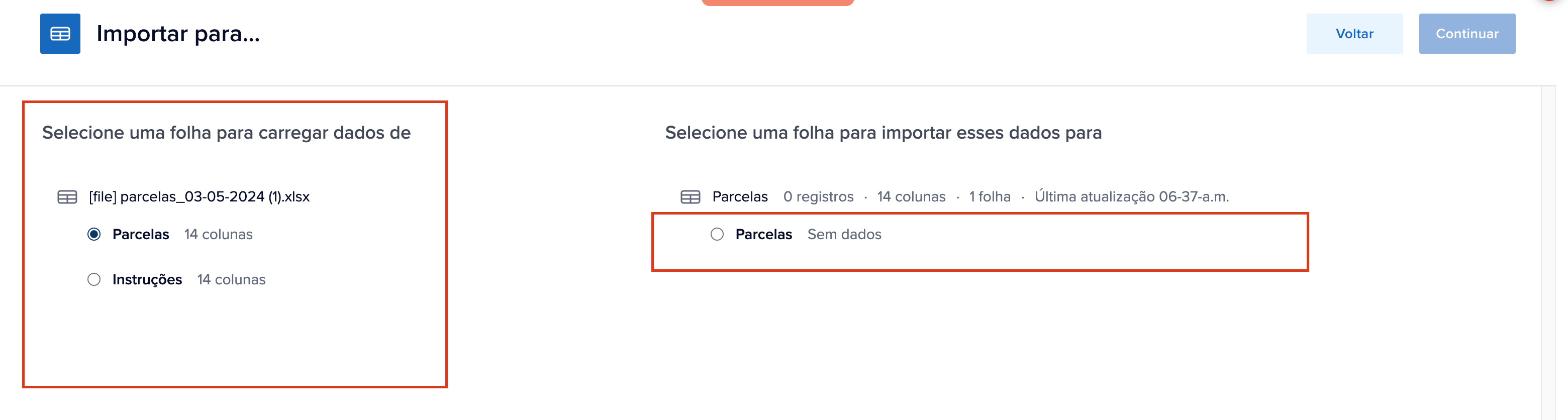Click the table icon beside the xlsx file name
The image size is (1568, 420).
67,196
